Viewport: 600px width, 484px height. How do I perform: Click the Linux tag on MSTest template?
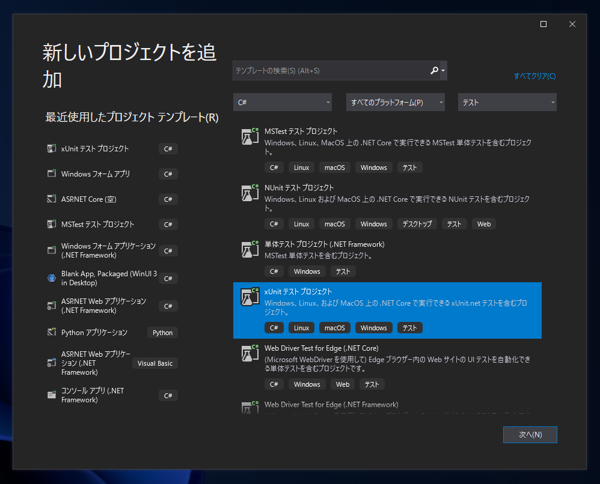click(301, 167)
